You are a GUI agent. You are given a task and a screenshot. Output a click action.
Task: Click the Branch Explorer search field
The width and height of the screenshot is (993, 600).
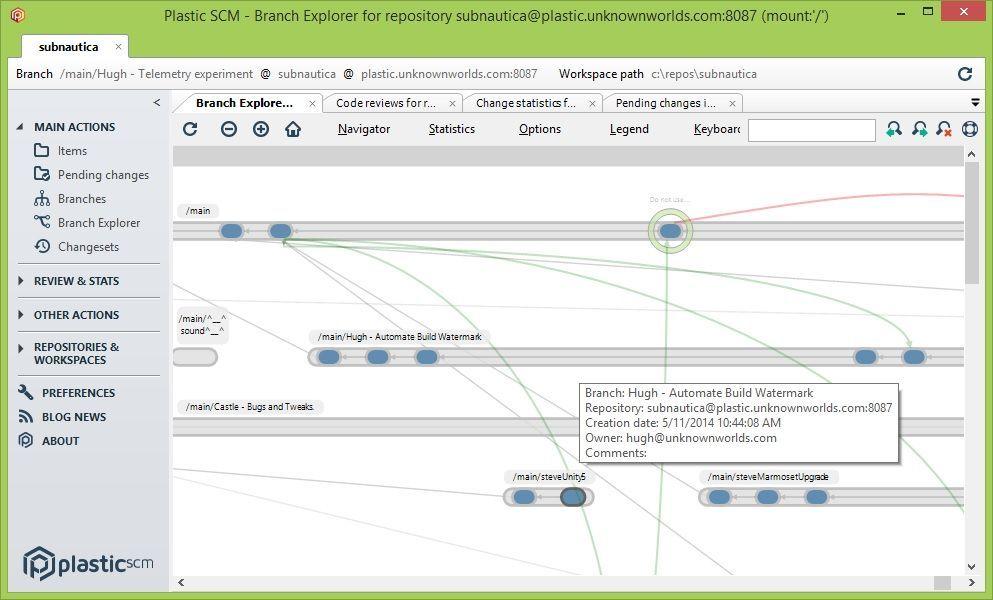coord(811,130)
